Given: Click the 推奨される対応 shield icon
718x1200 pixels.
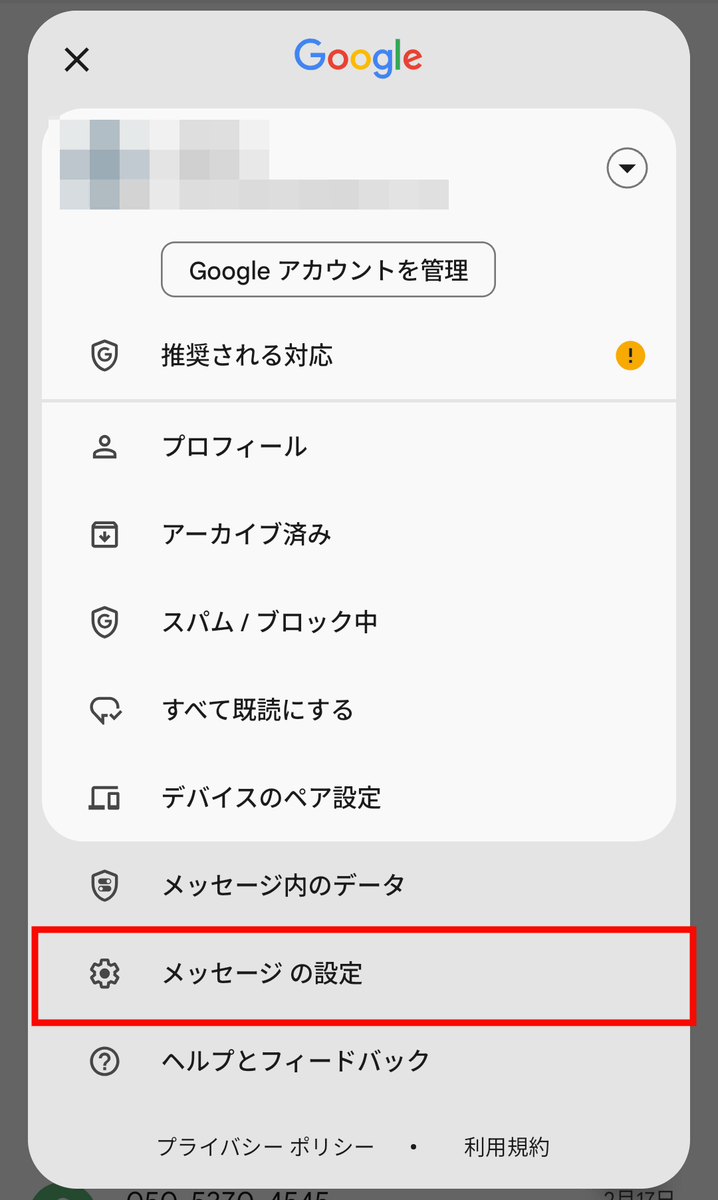Looking at the screenshot, I should point(104,356).
